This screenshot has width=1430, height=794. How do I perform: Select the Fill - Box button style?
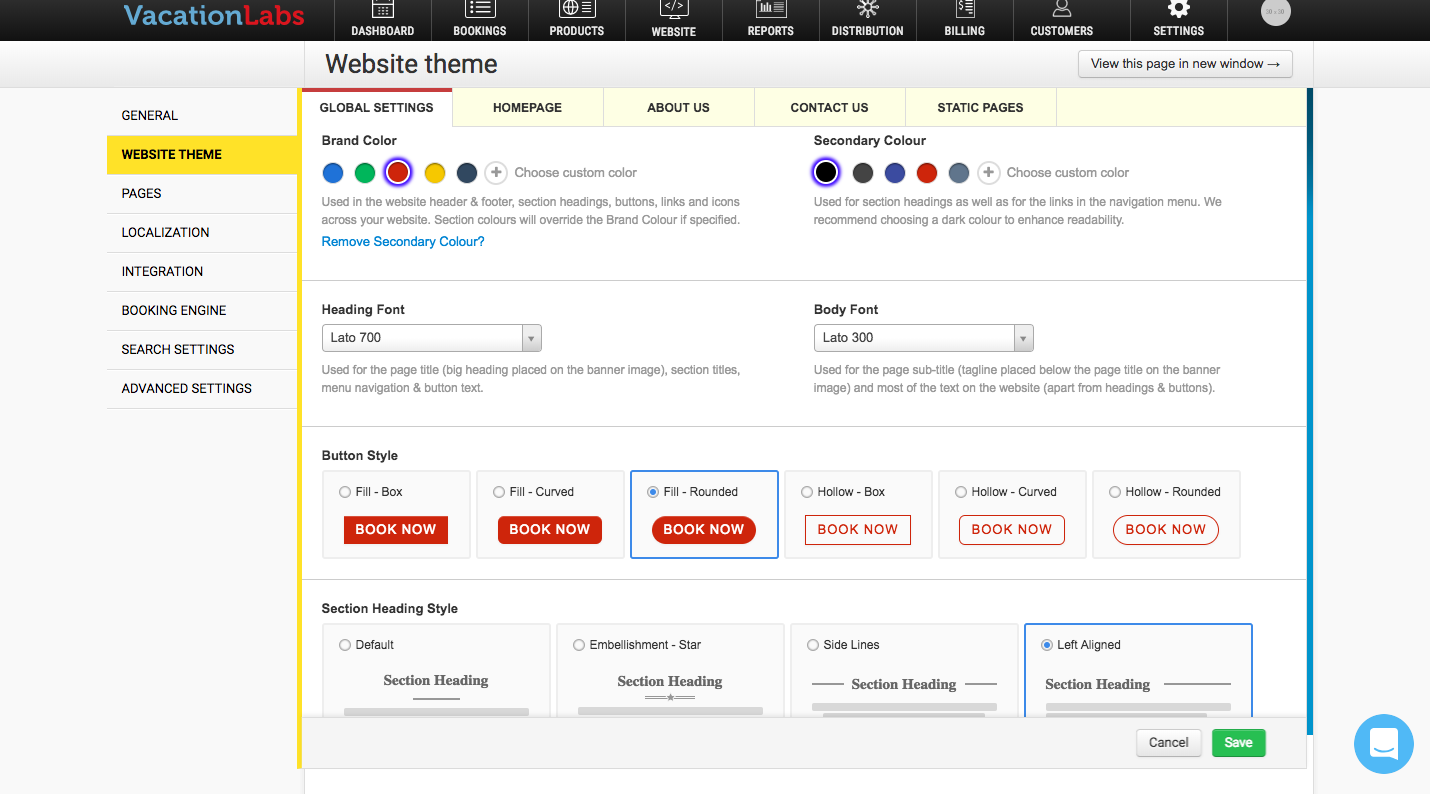(x=345, y=492)
